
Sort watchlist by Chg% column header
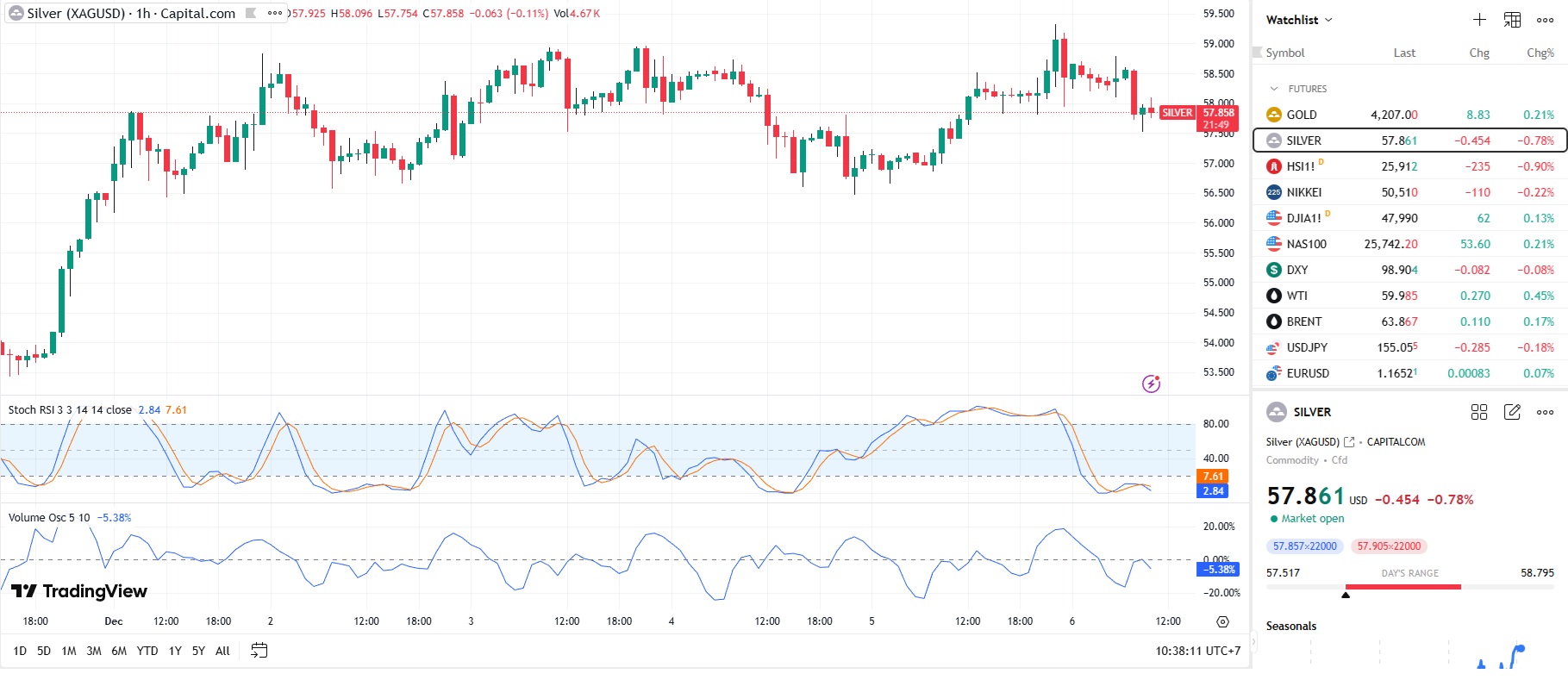[1540, 53]
